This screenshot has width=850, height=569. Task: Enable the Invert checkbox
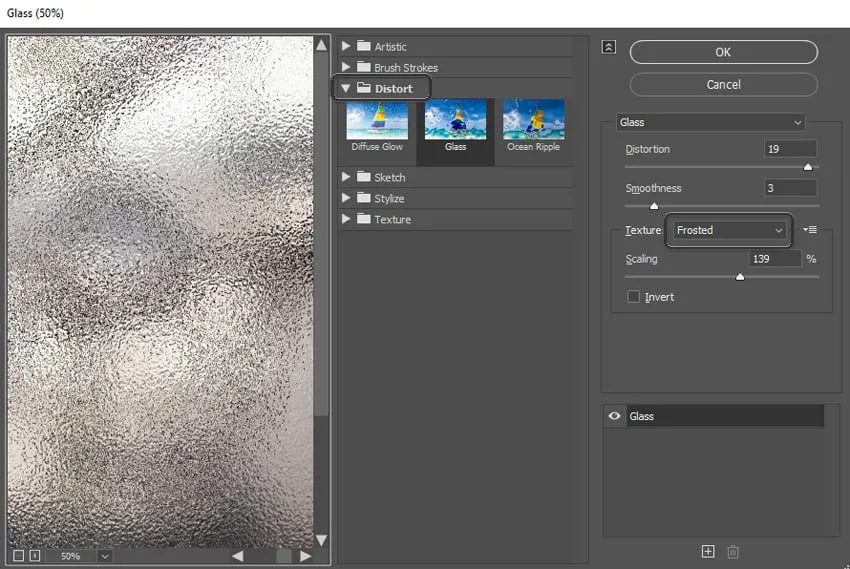[x=633, y=297]
